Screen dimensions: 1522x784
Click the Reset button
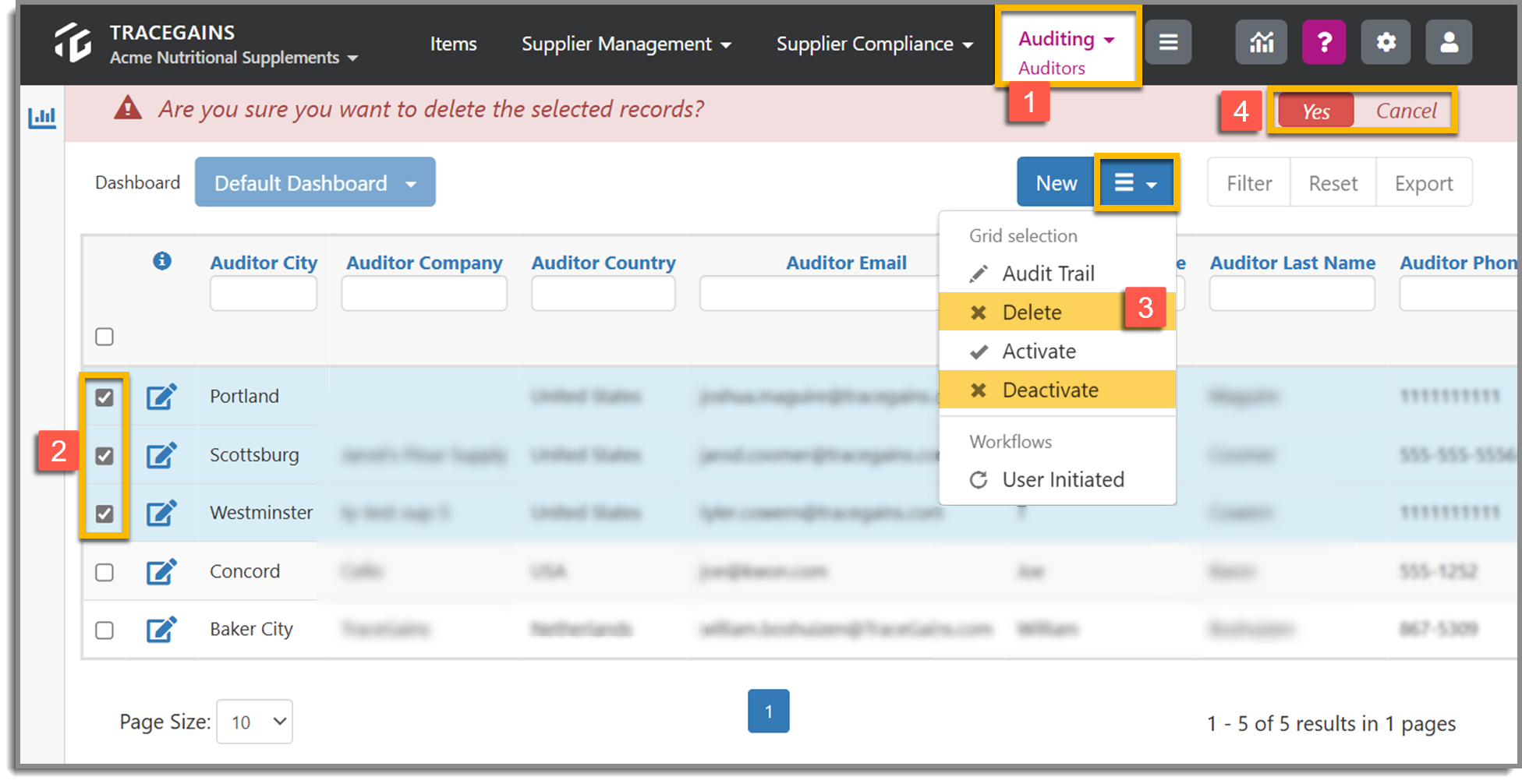pos(1333,183)
